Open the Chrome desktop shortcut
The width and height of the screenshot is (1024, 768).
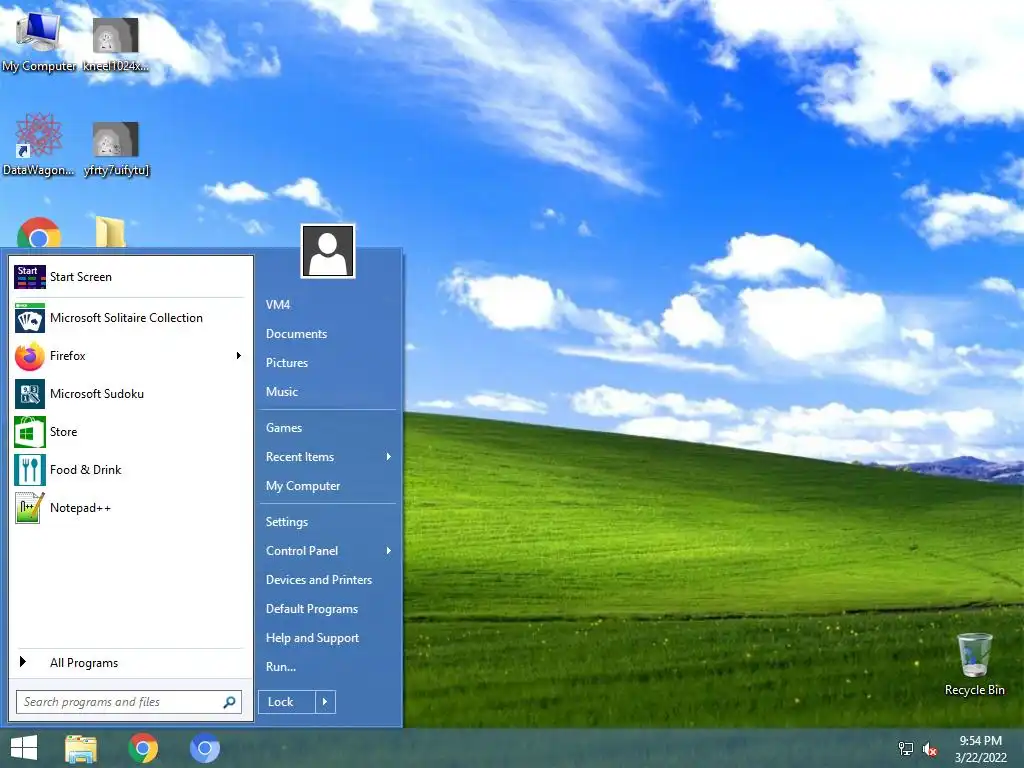point(39,233)
